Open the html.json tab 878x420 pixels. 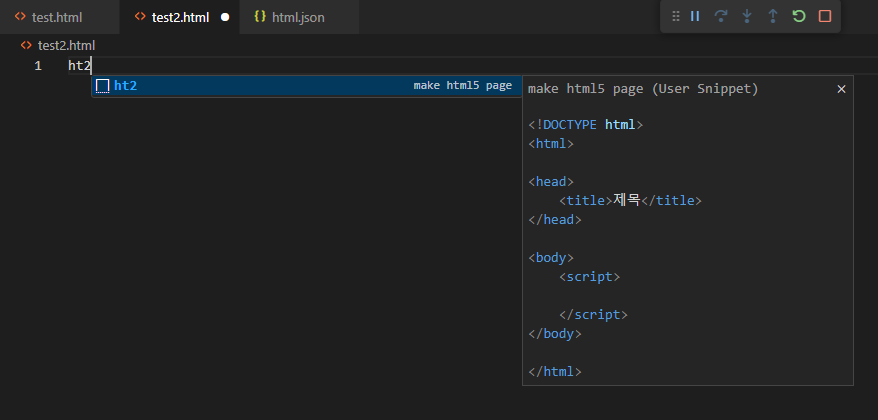tap(298, 17)
